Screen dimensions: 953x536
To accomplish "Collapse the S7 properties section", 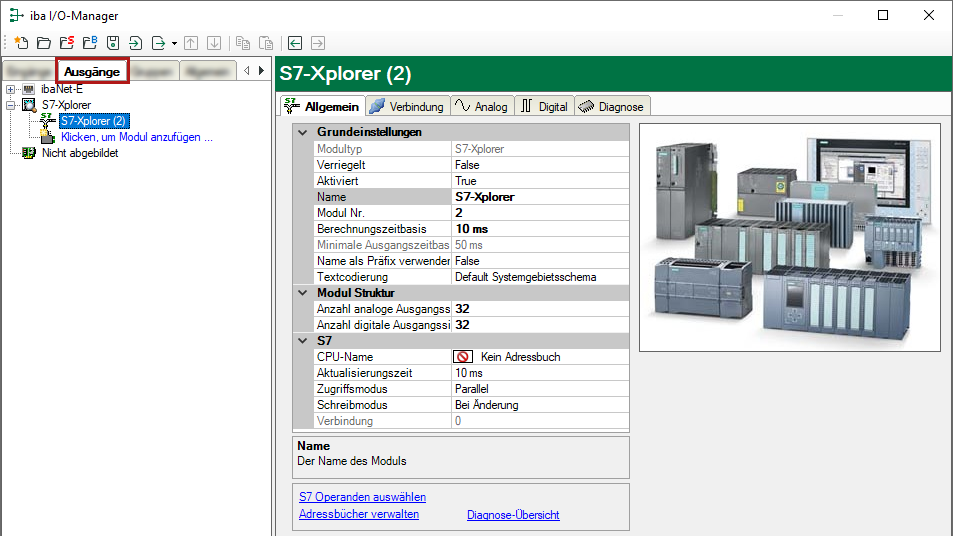I will (303, 341).
